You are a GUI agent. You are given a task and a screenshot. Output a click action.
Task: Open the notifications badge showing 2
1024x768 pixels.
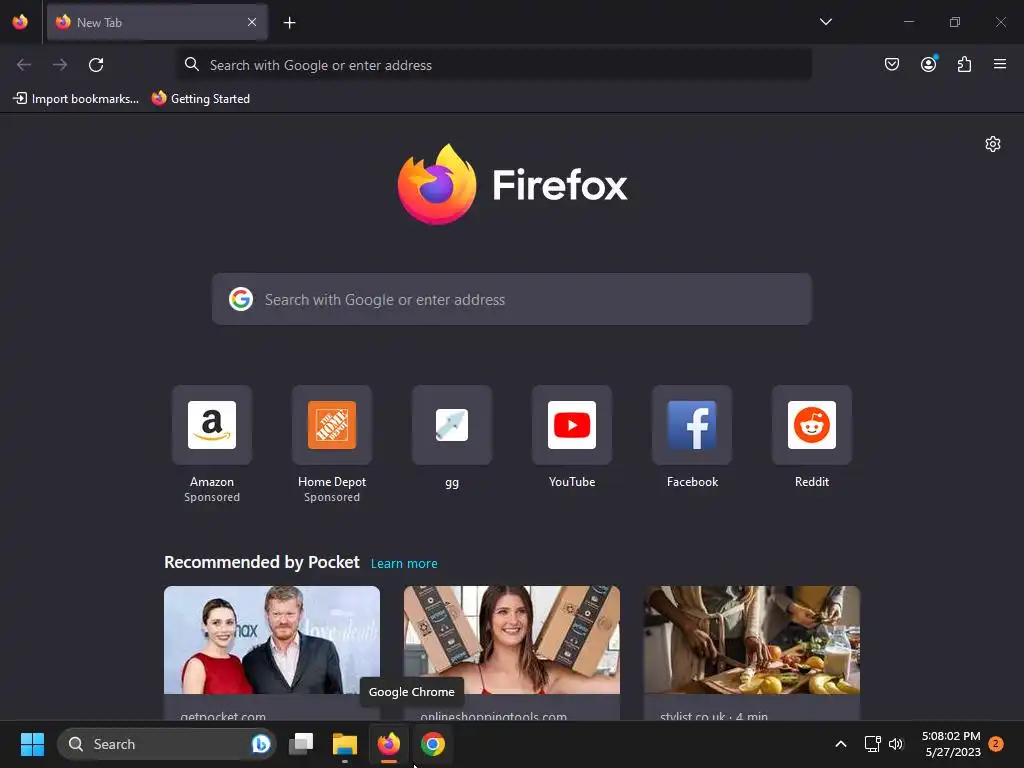(x=996, y=744)
